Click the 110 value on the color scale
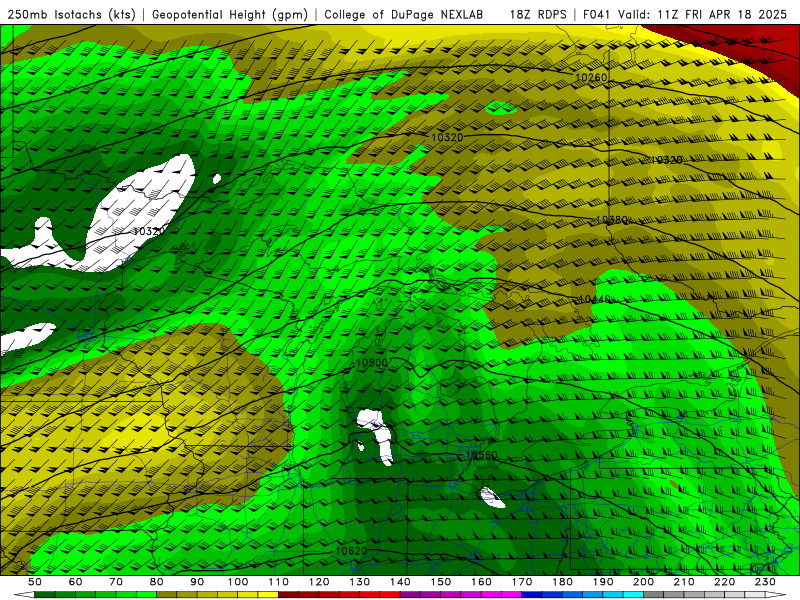Screen dimensions: 800x600 tap(278, 582)
